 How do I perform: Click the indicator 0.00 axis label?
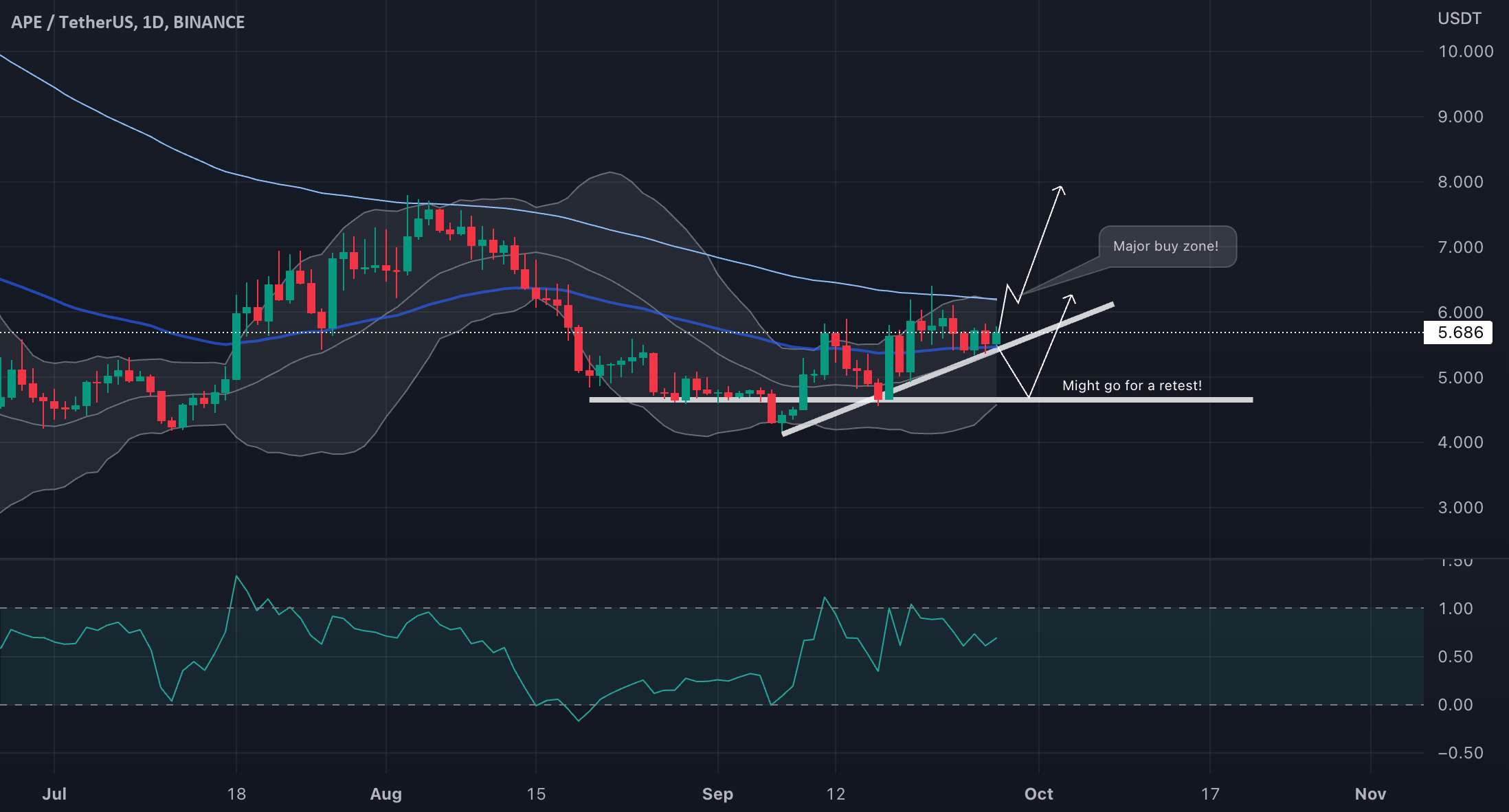1455,705
